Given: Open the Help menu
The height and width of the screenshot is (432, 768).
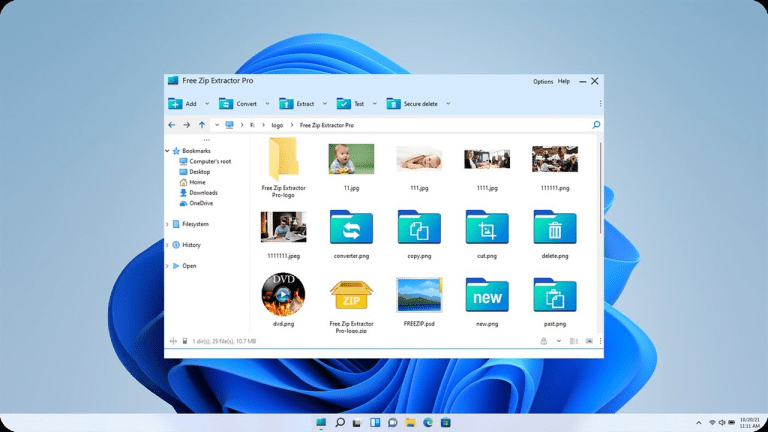Looking at the screenshot, I should [564, 81].
